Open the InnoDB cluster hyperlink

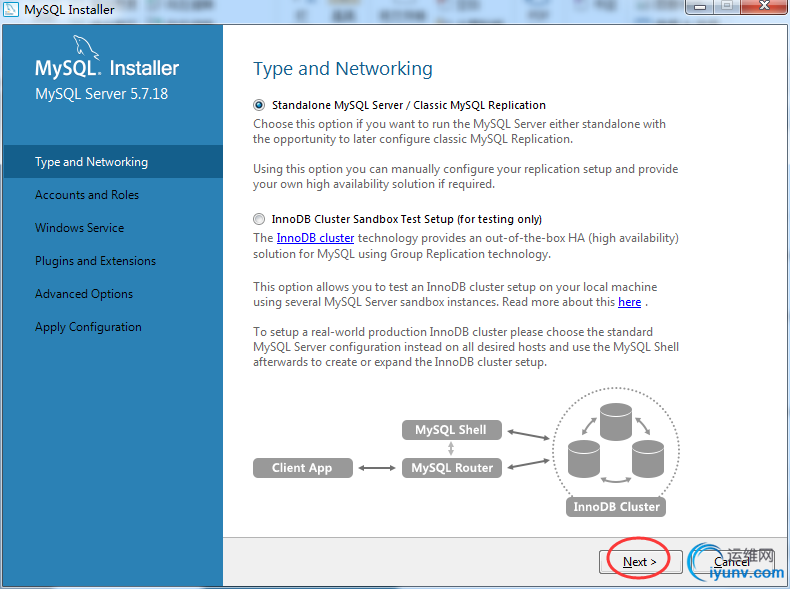(x=315, y=238)
